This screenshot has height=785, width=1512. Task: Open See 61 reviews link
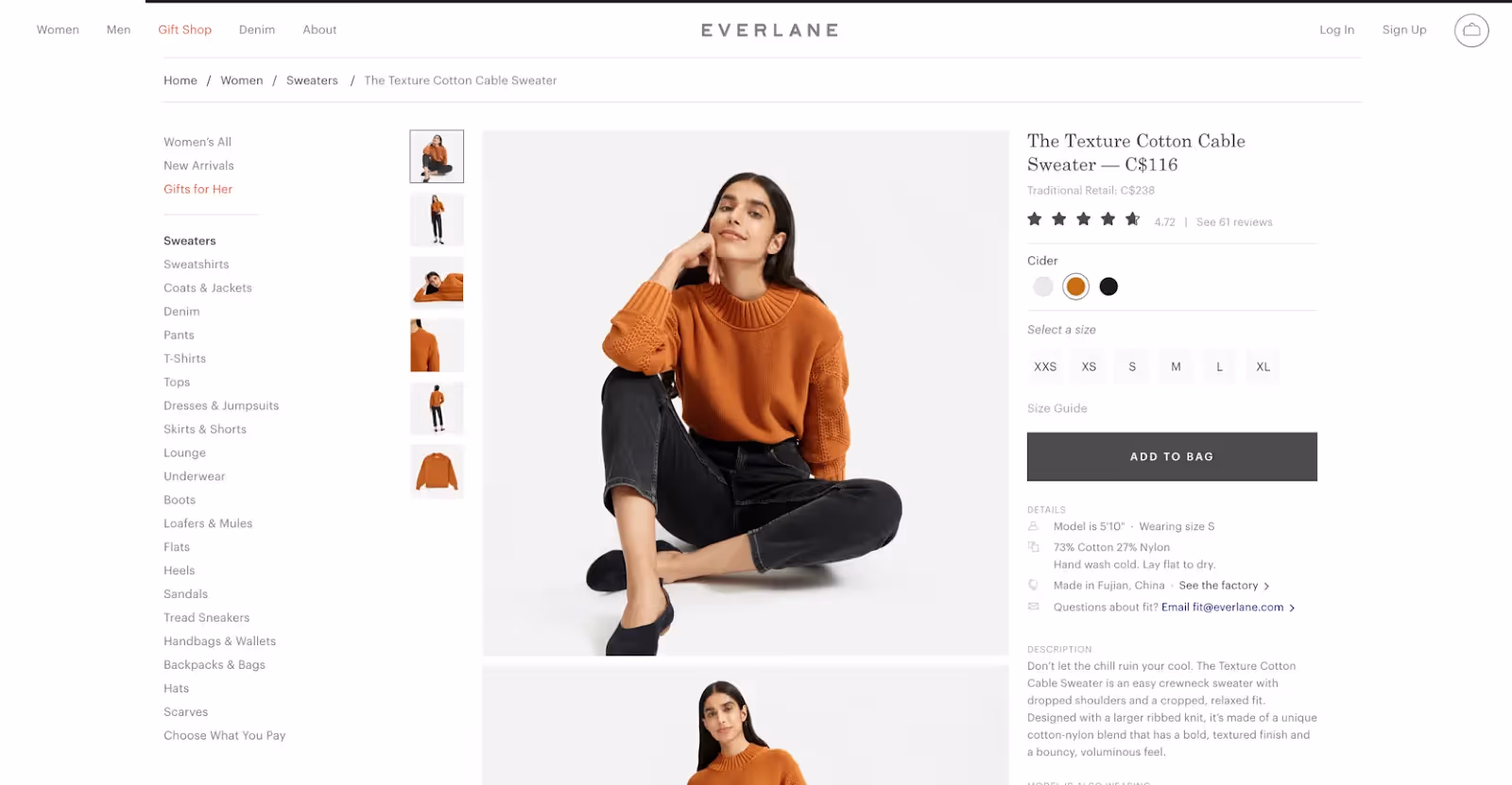click(1234, 222)
